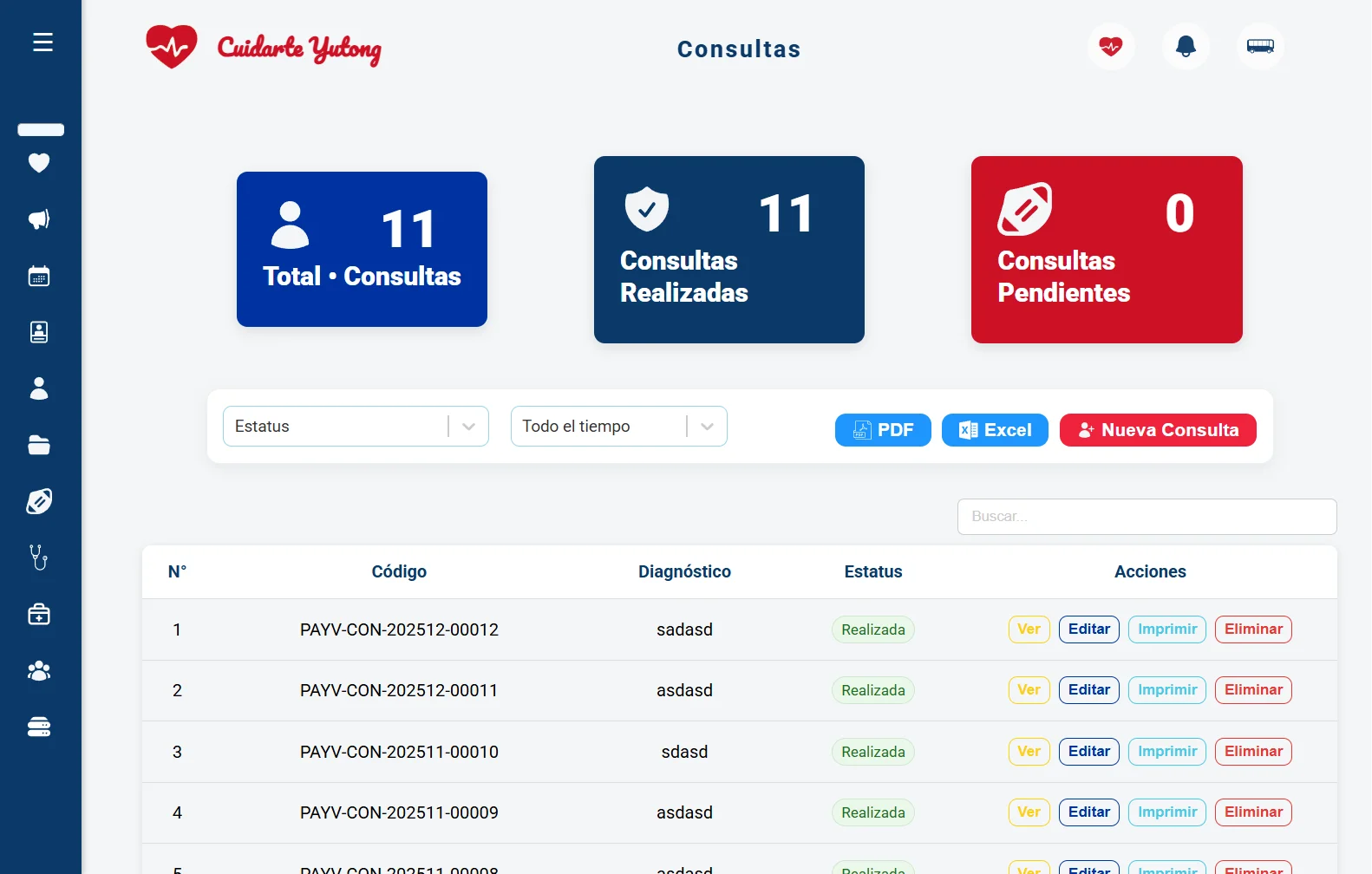Print consulta PAYV-CON-202511-00009

coord(1167,812)
